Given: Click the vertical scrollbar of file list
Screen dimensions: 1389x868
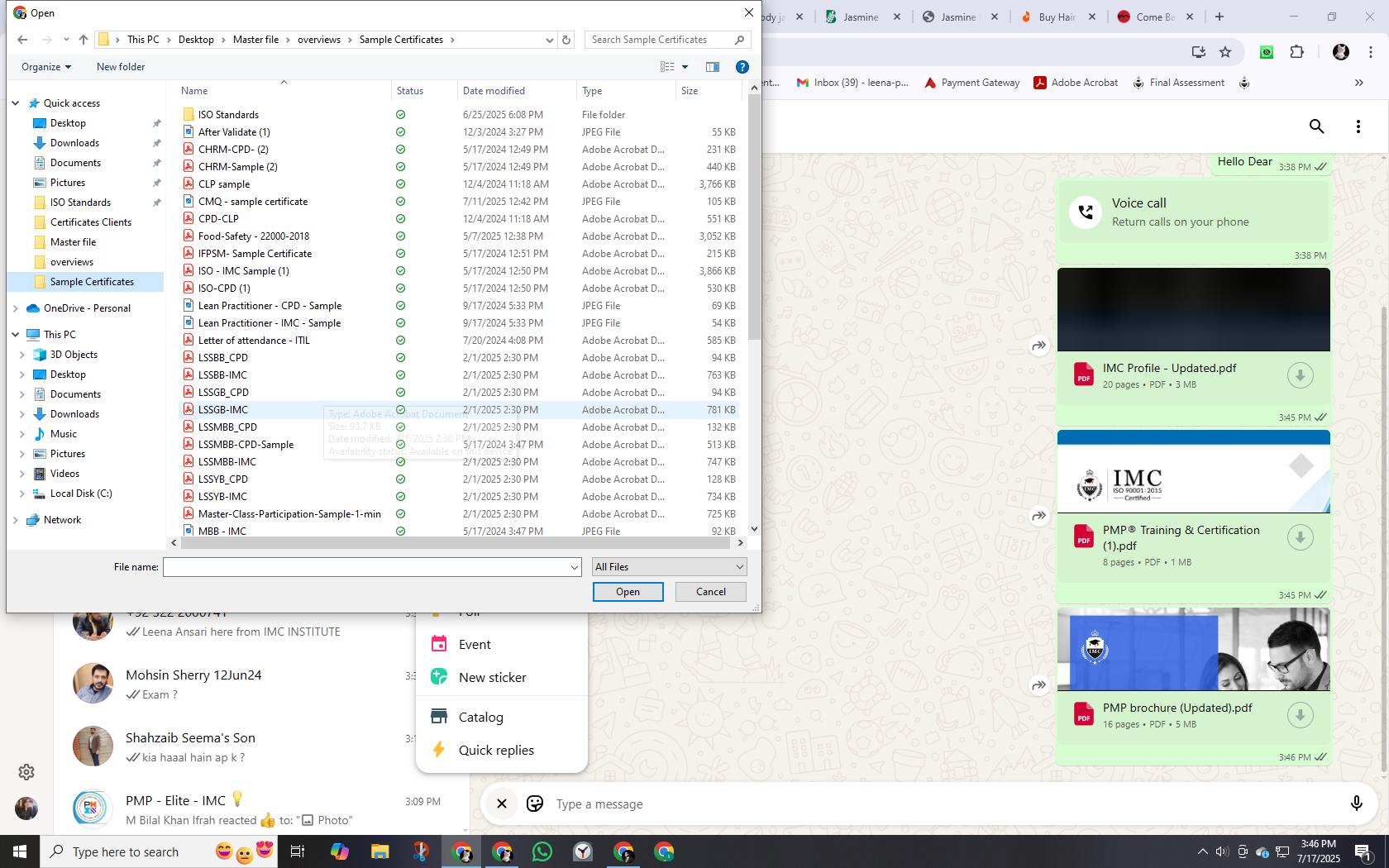Looking at the screenshot, I should coord(754,216).
